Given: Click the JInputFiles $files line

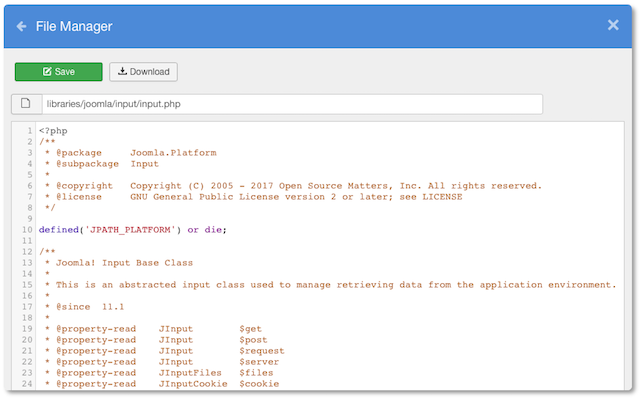Looking at the screenshot, I should pos(159,373).
